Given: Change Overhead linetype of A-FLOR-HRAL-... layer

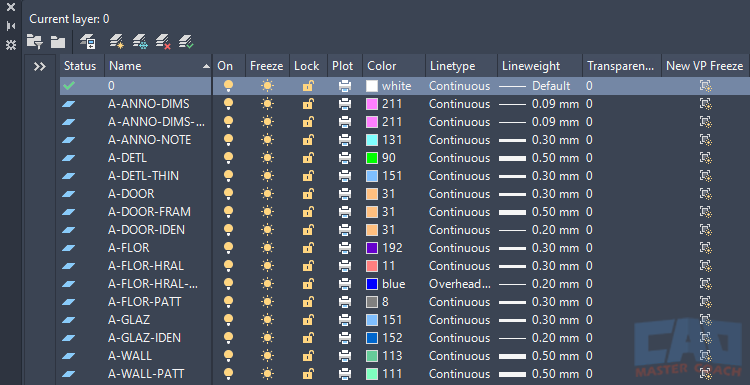Looking at the screenshot, I should pos(460,284).
